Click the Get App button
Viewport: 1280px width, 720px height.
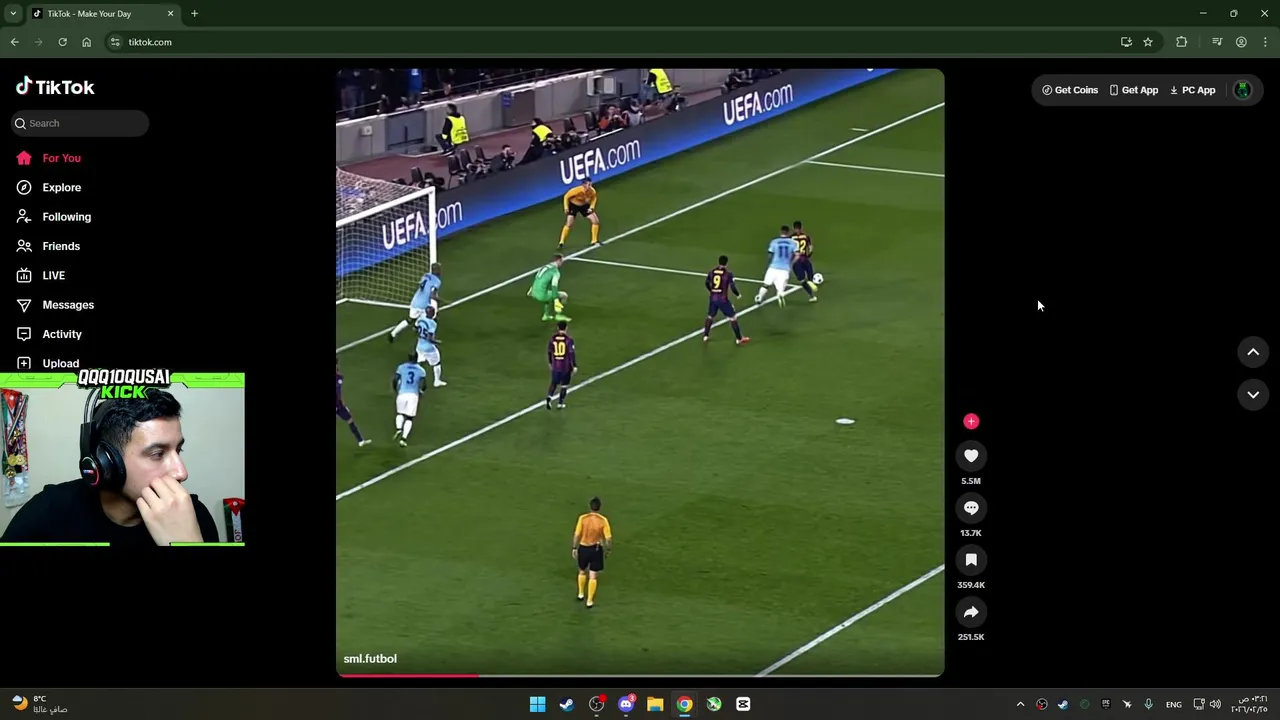[1134, 90]
